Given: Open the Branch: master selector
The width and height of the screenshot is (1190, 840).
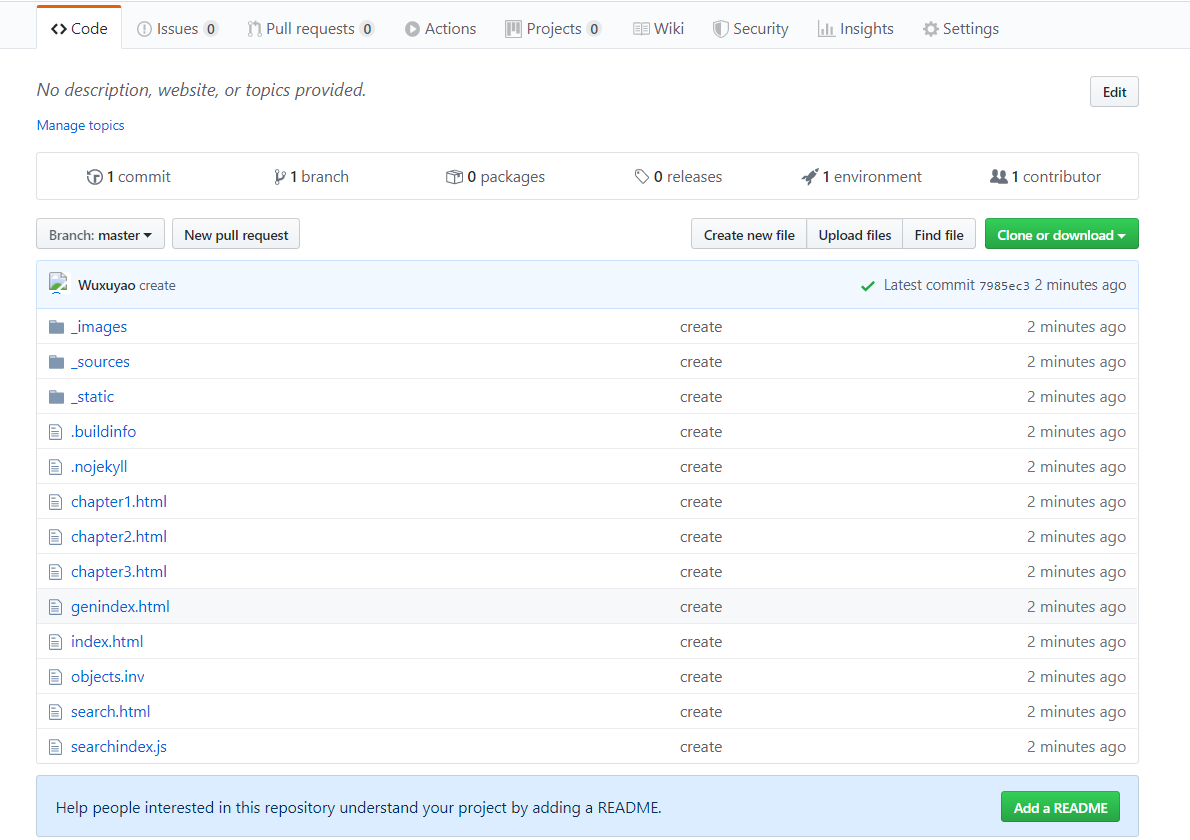Looking at the screenshot, I should [100, 233].
